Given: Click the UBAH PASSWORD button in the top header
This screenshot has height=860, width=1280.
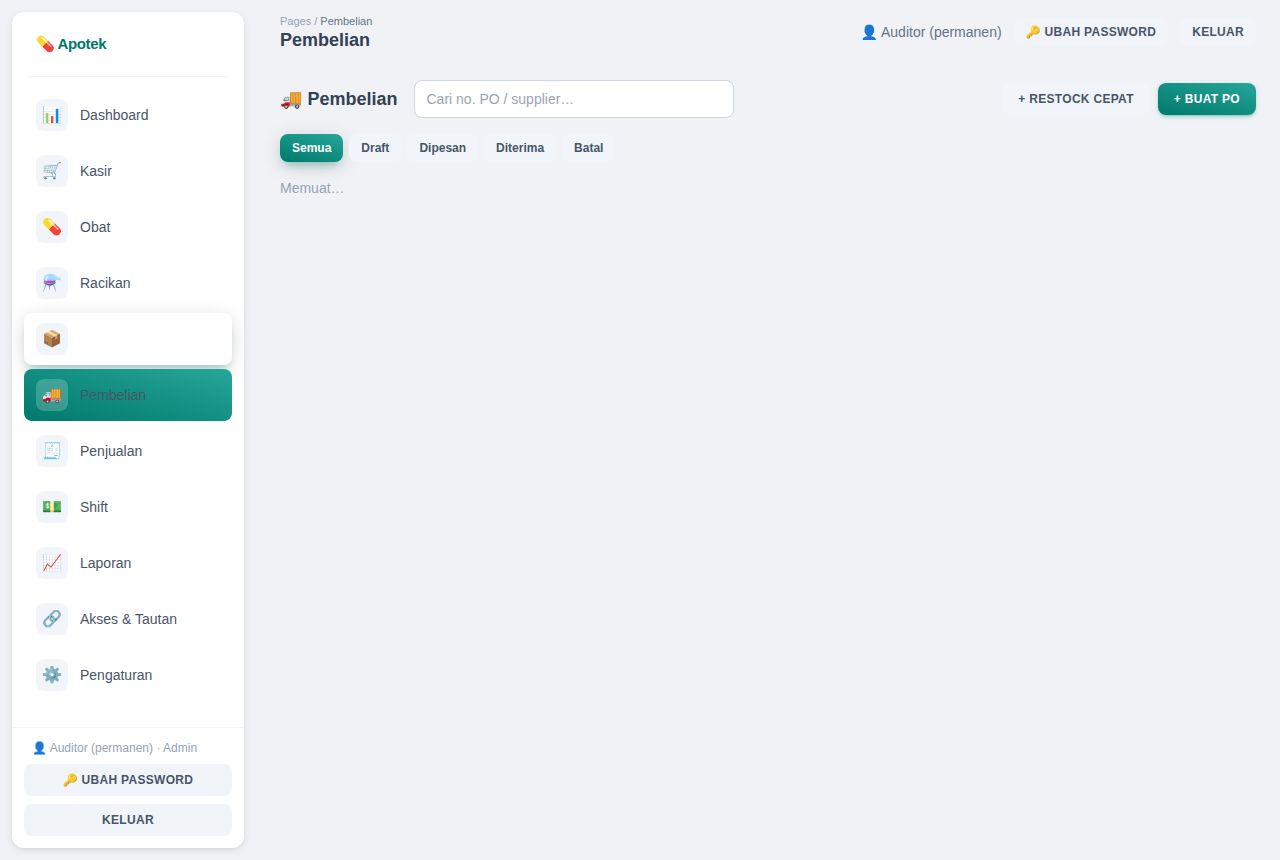Looking at the screenshot, I should pos(1090,32).
